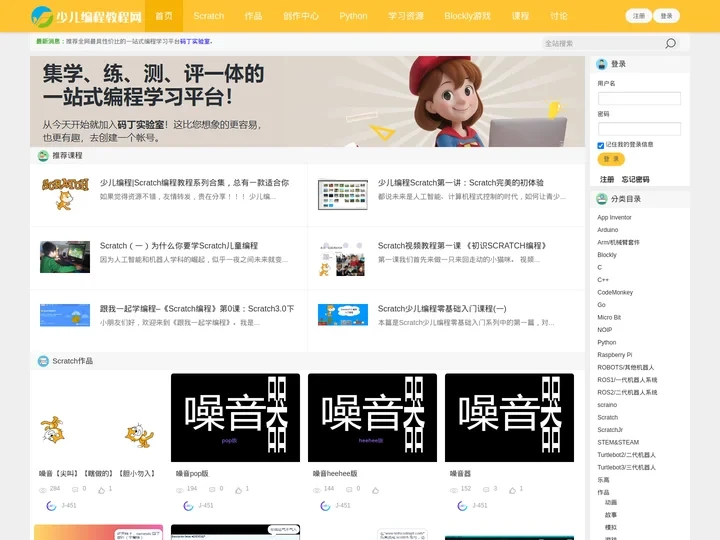
Task: Click the author avatar under 噪音heehee版
Action: (325, 506)
